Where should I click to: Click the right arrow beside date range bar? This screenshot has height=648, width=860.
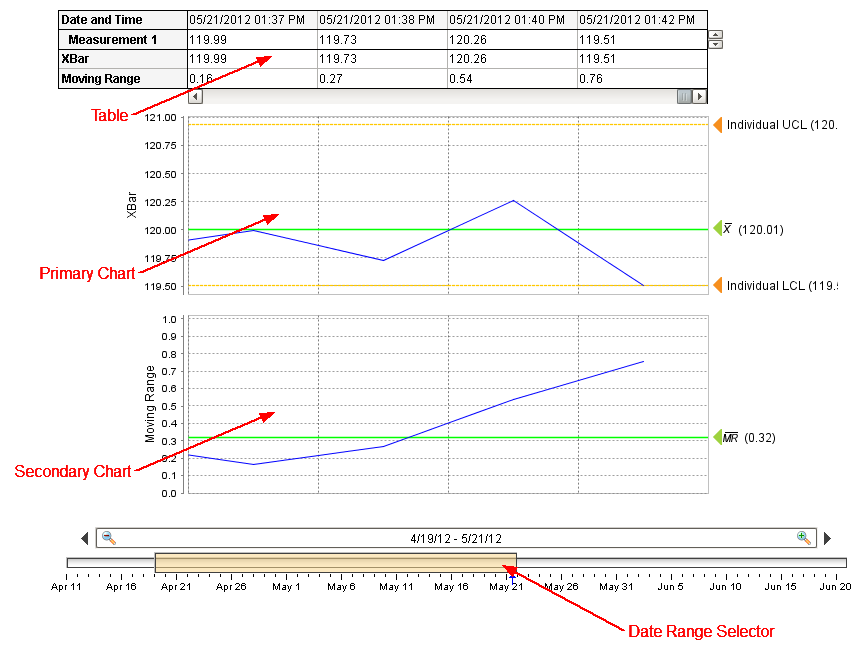click(x=827, y=539)
